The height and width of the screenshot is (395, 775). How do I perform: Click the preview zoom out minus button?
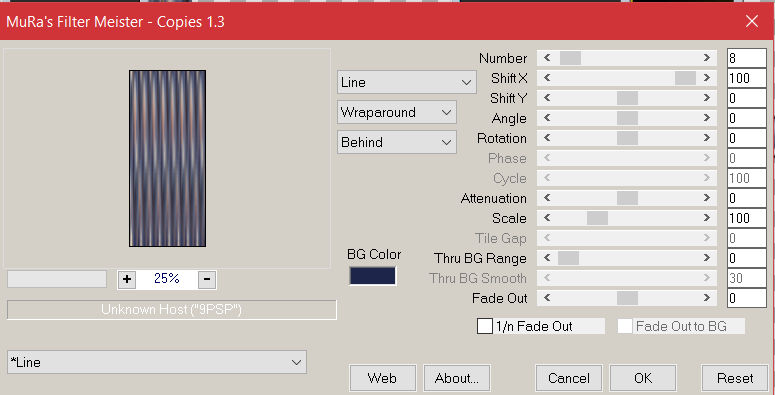(x=207, y=279)
